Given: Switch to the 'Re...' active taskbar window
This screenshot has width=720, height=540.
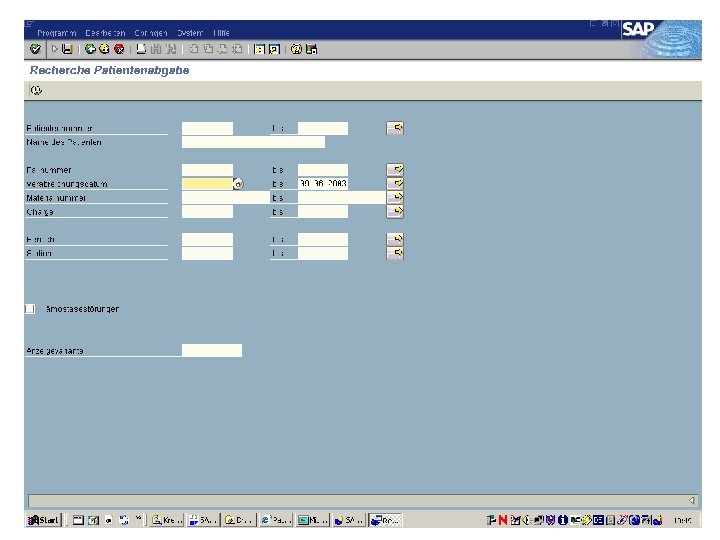Looking at the screenshot, I should point(386,520).
